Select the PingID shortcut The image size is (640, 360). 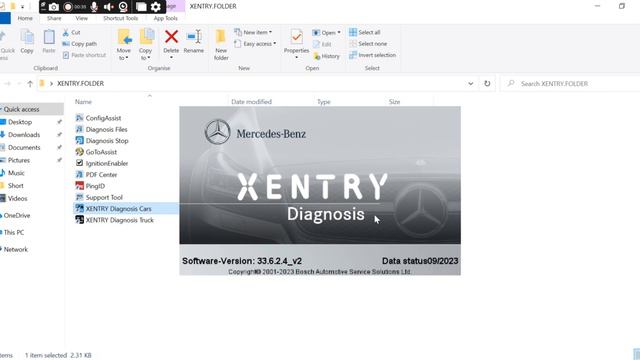point(90,186)
